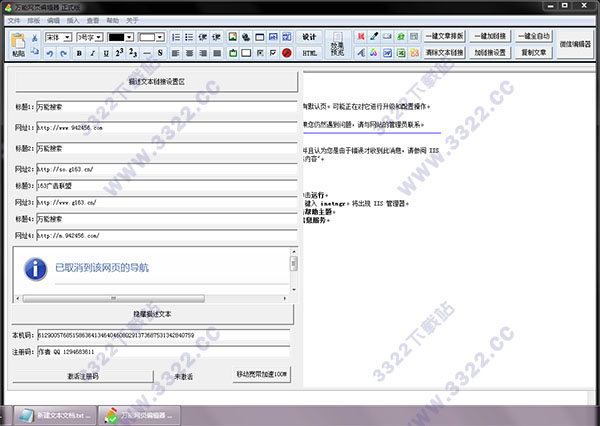Click the 隐藏描述文本 button

point(152,314)
